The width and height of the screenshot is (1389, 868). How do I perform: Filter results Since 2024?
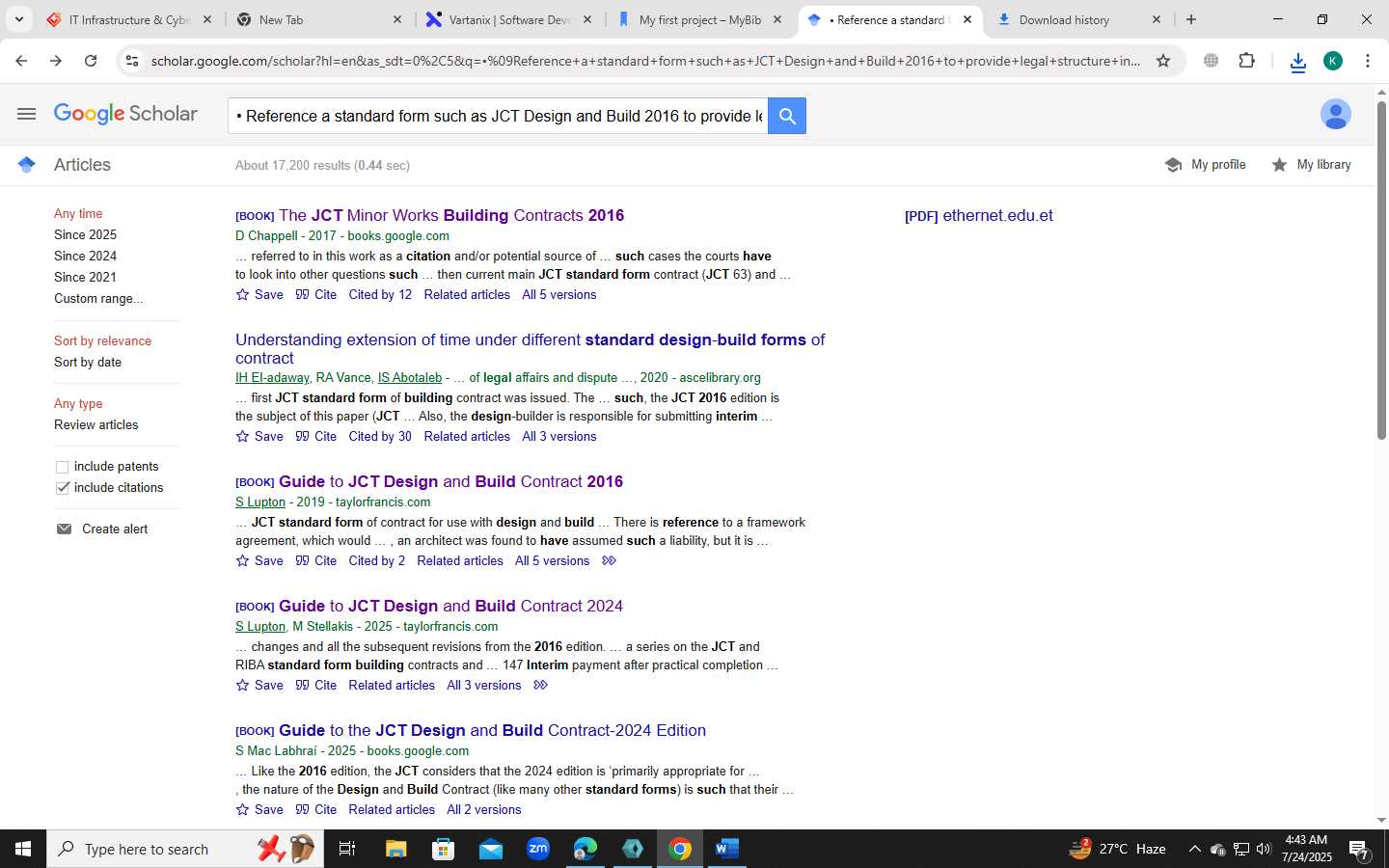coord(85,256)
